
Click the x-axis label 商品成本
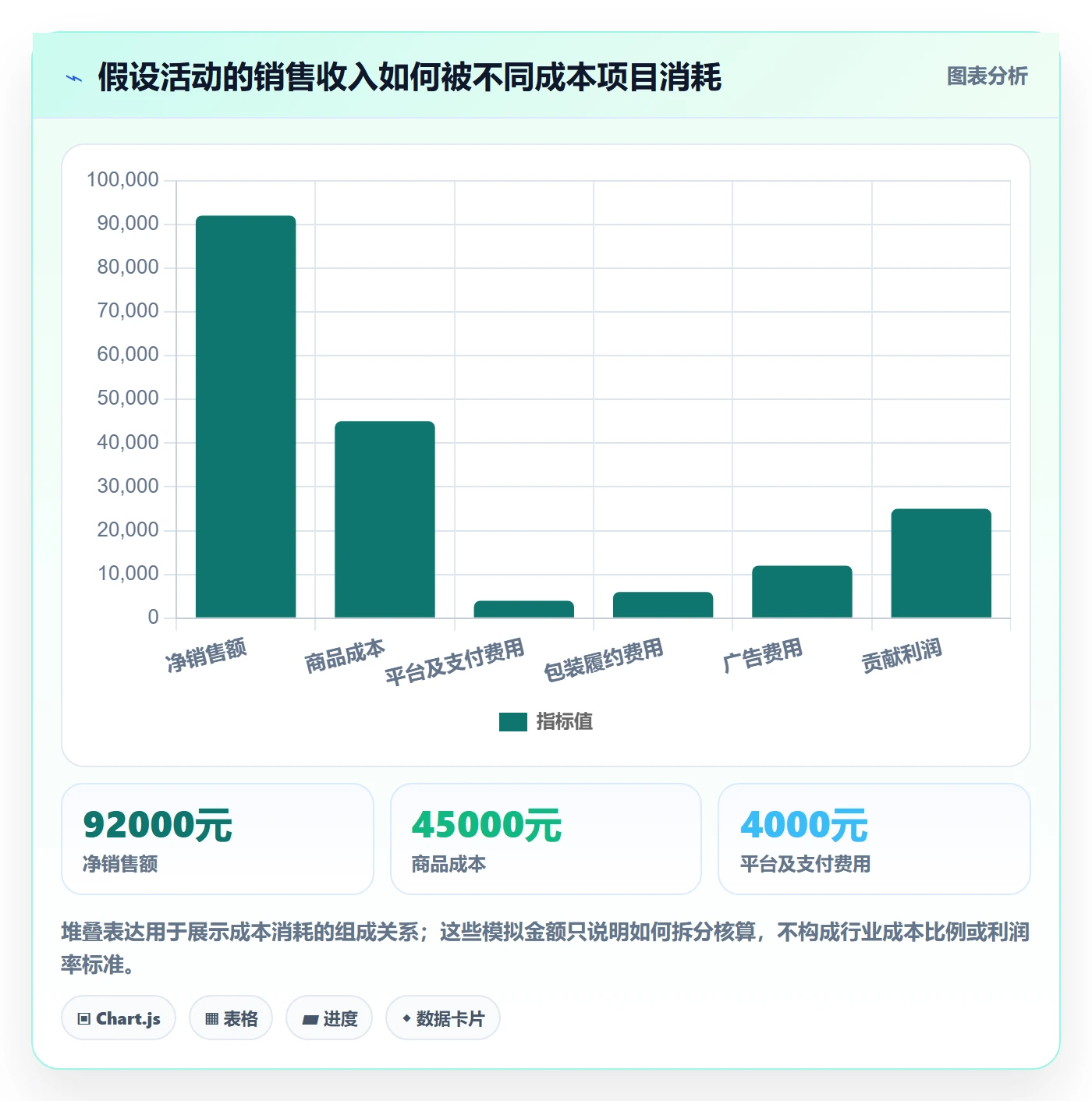pyautogui.click(x=345, y=656)
